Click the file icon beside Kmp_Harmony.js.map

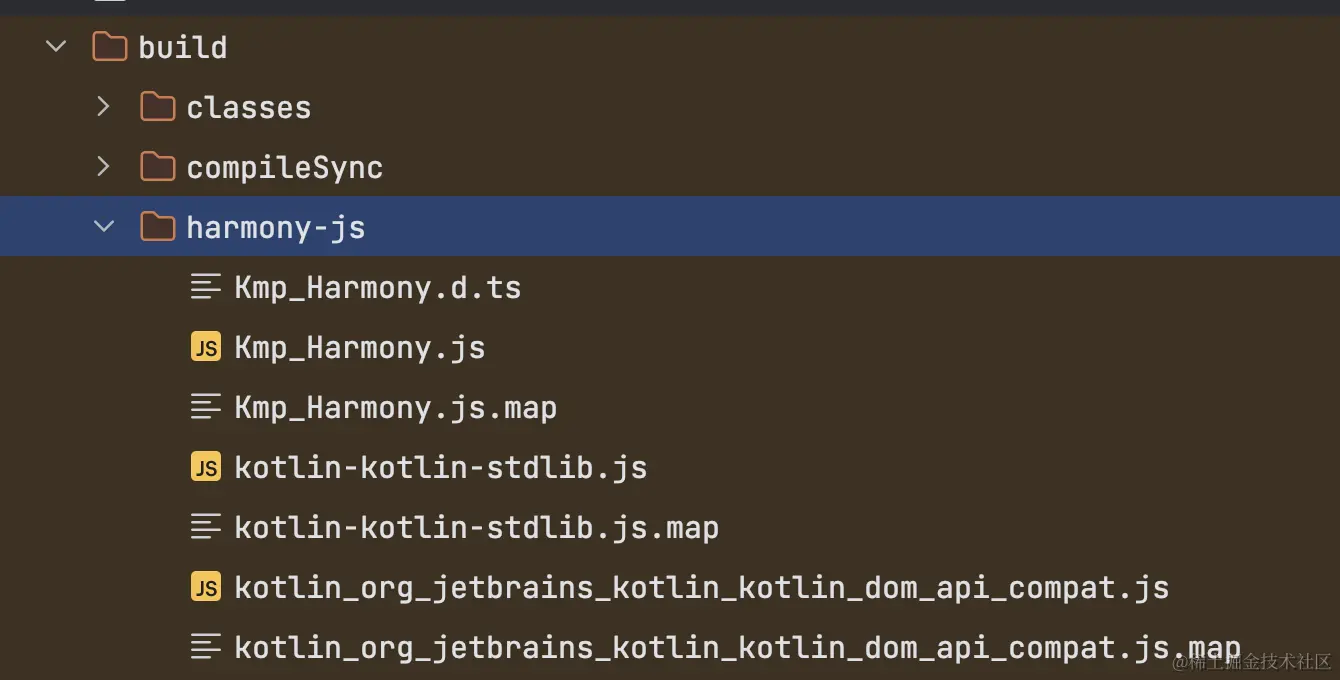point(205,407)
